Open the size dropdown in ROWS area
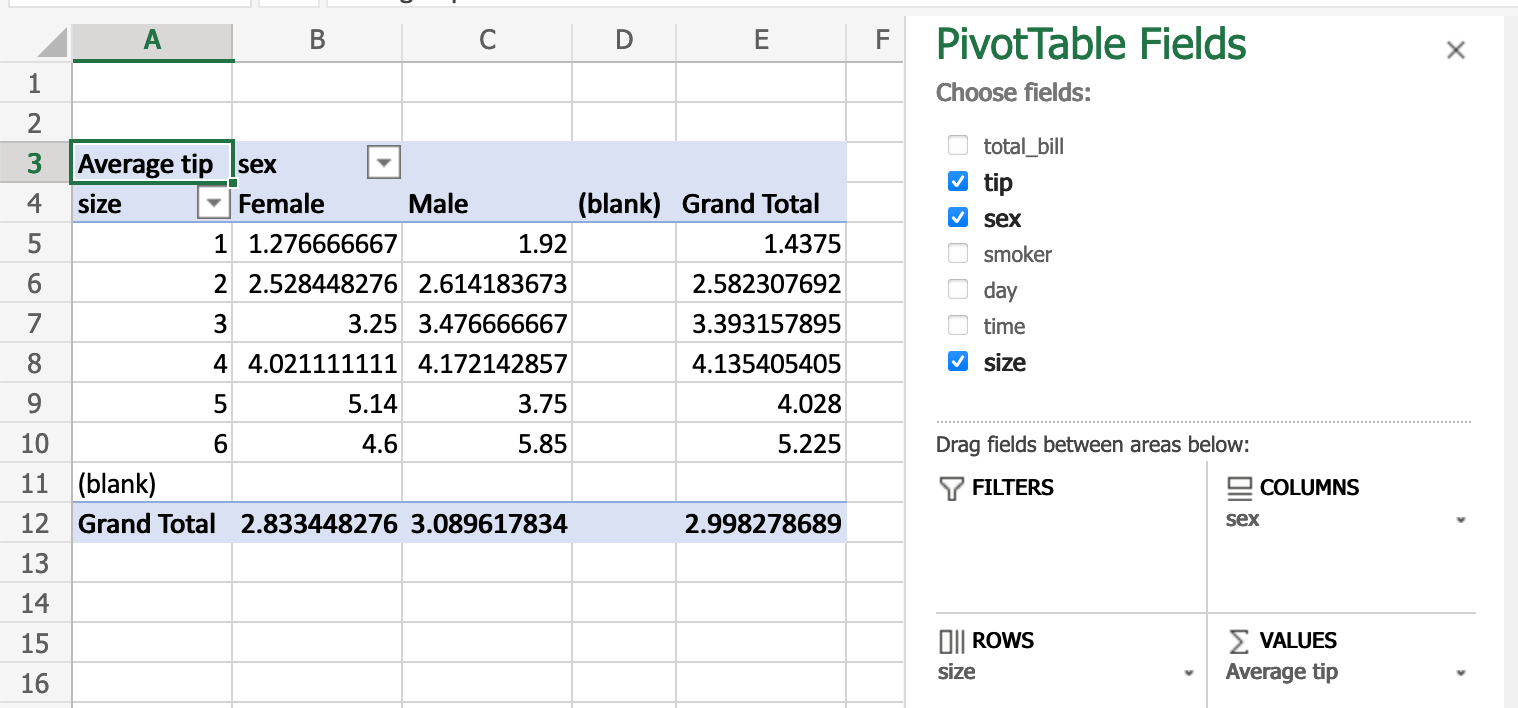 (x=1191, y=671)
